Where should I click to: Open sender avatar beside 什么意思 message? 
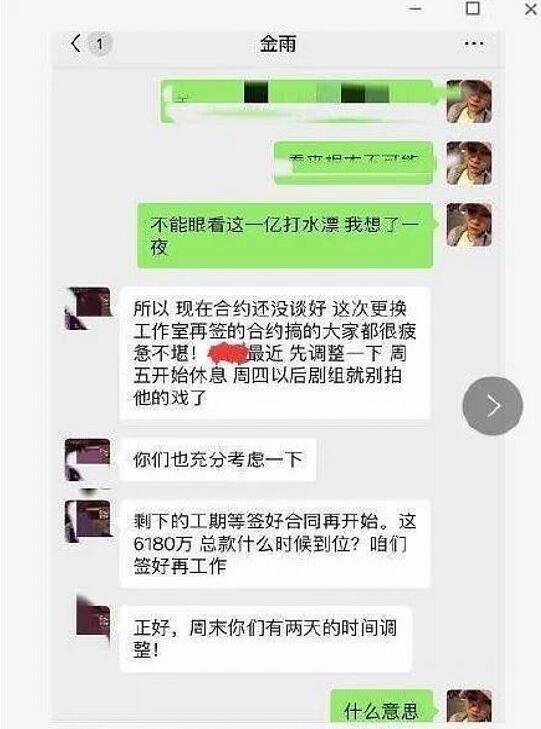(469, 706)
